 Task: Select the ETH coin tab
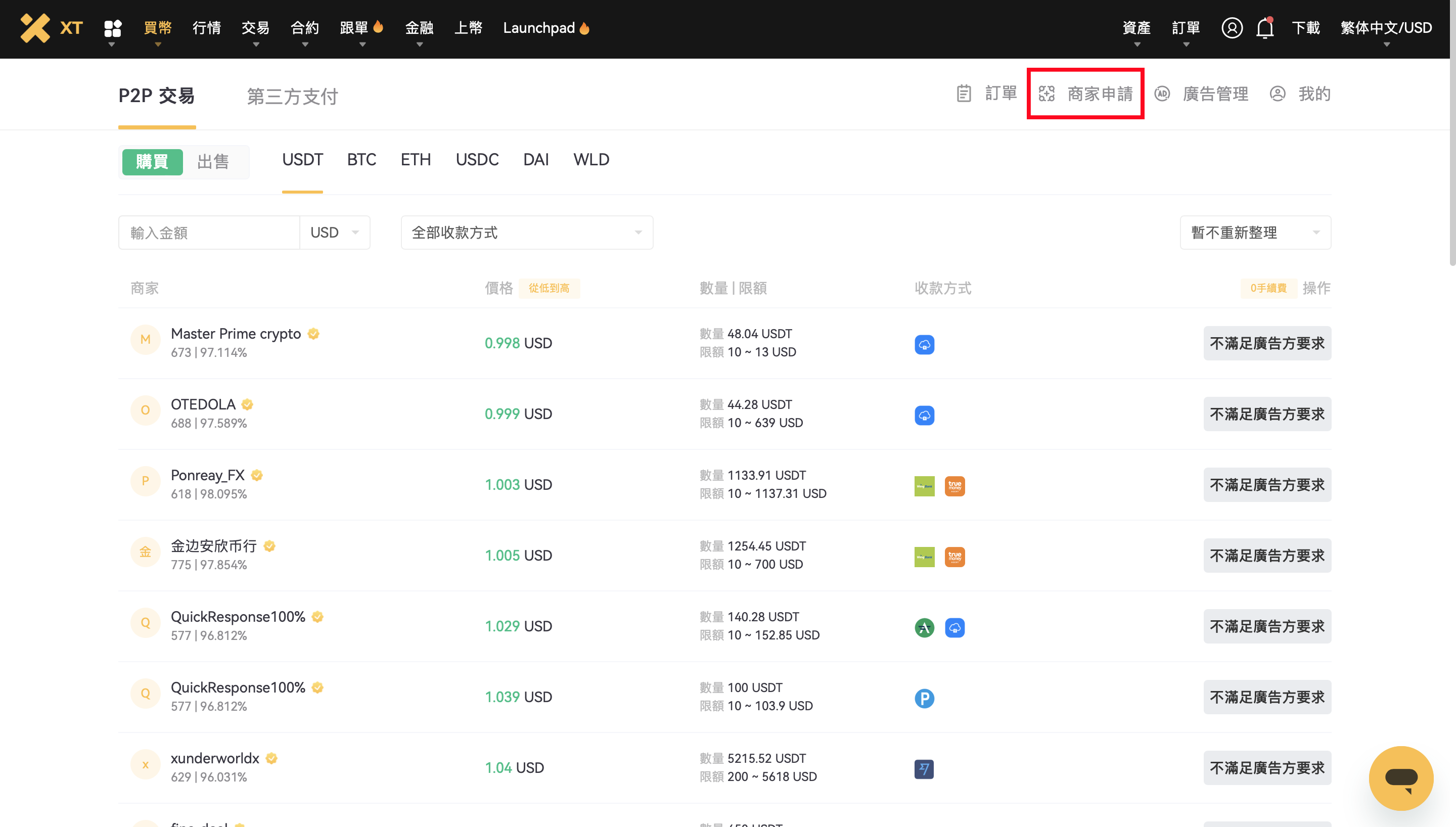(x=415, y=160)
